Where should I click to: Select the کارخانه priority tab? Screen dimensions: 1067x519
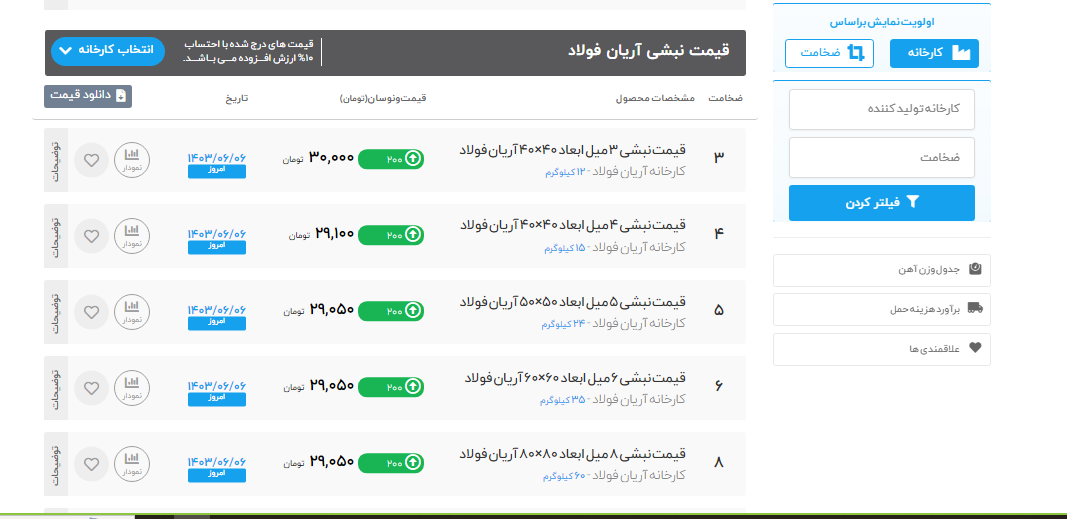(x=934, y=53)
